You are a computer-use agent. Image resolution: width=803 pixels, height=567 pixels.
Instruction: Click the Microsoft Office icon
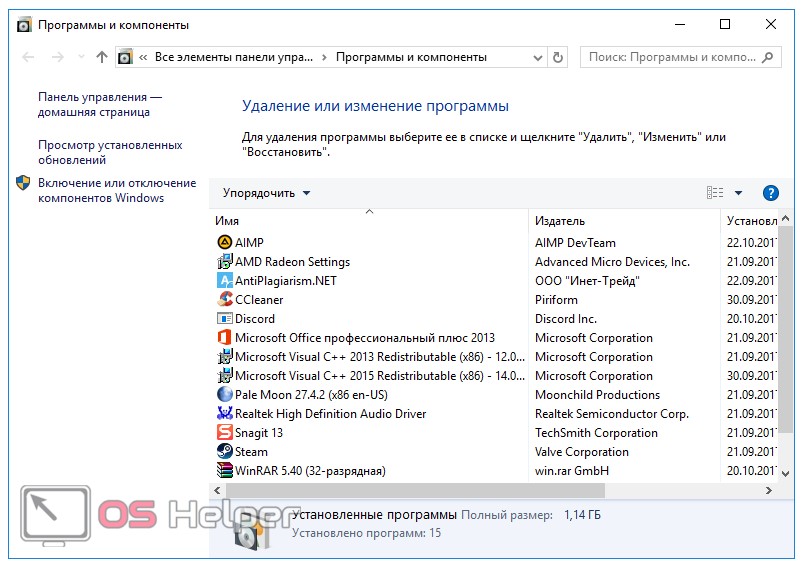click(224, 337)
